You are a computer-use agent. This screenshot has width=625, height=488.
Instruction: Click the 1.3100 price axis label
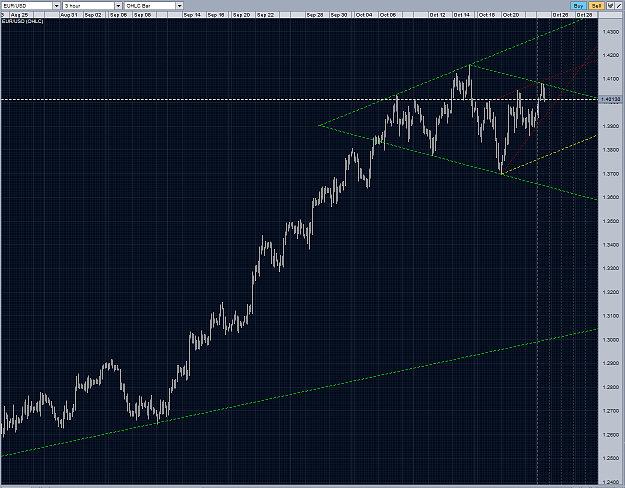pos(611,316)
